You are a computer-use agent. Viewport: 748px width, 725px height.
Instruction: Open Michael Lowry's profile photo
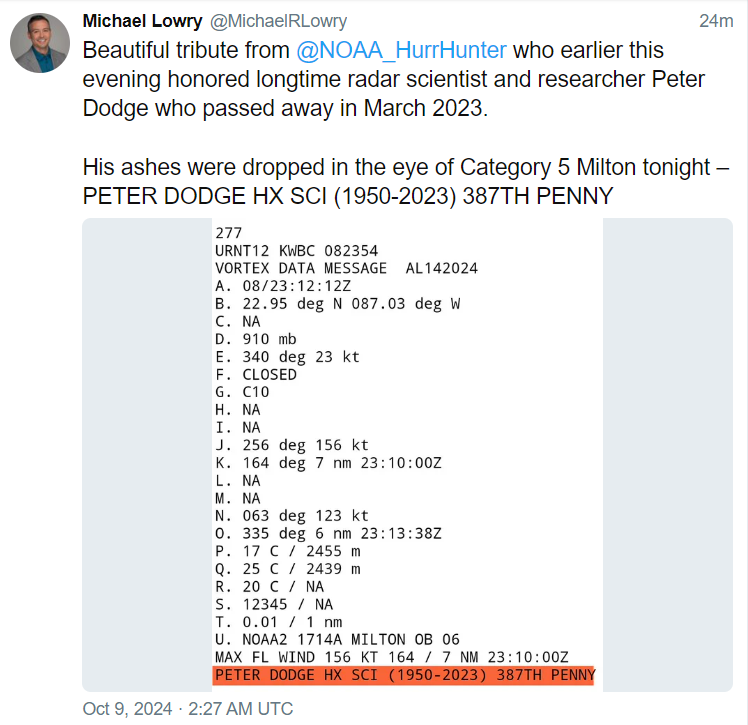[x=40, y=43]
